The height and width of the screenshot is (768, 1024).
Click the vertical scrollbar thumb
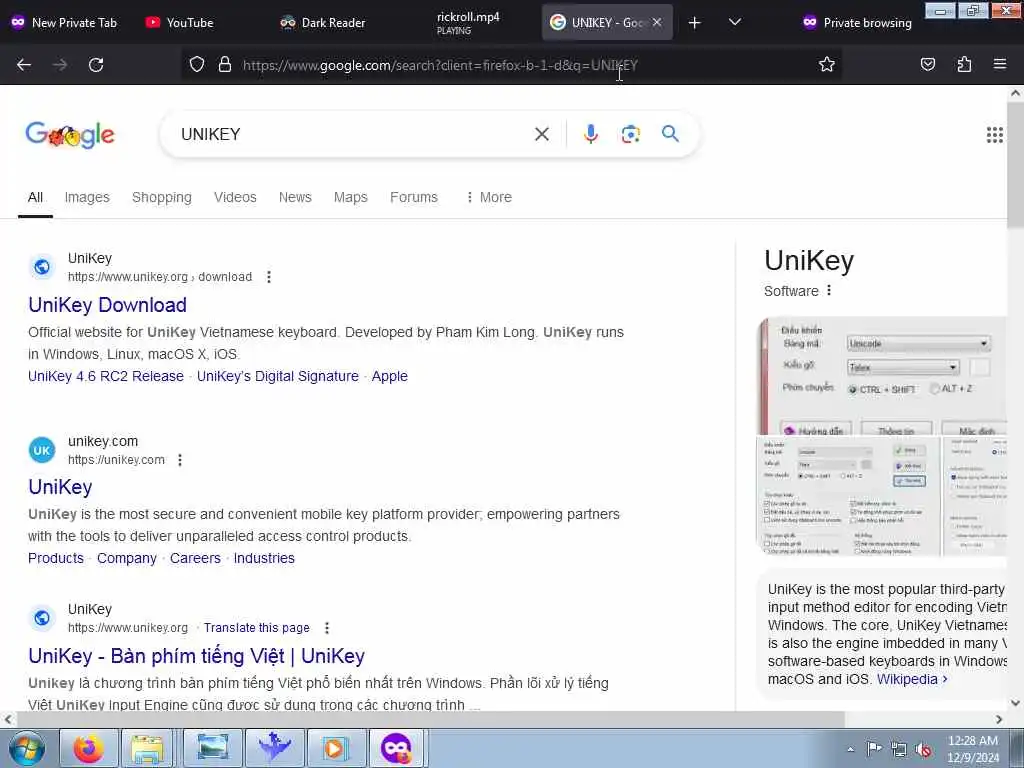1015,165
